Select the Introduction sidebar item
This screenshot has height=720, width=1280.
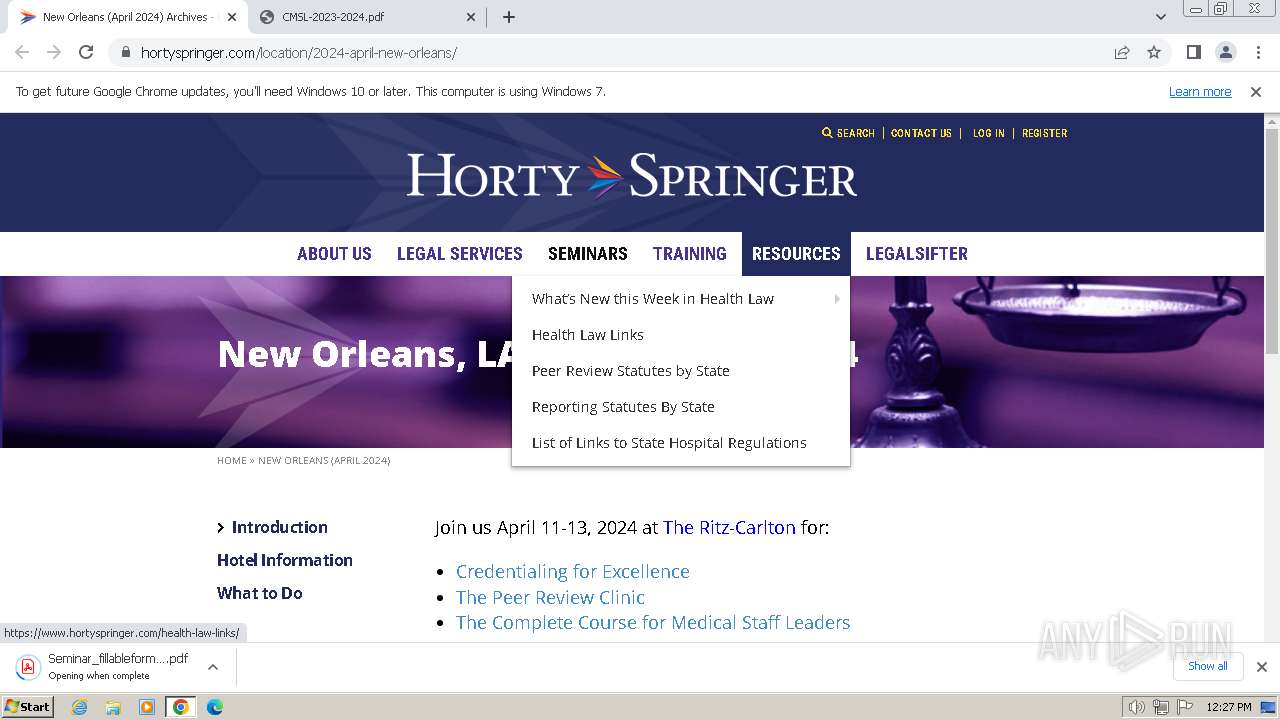[279, 527]
